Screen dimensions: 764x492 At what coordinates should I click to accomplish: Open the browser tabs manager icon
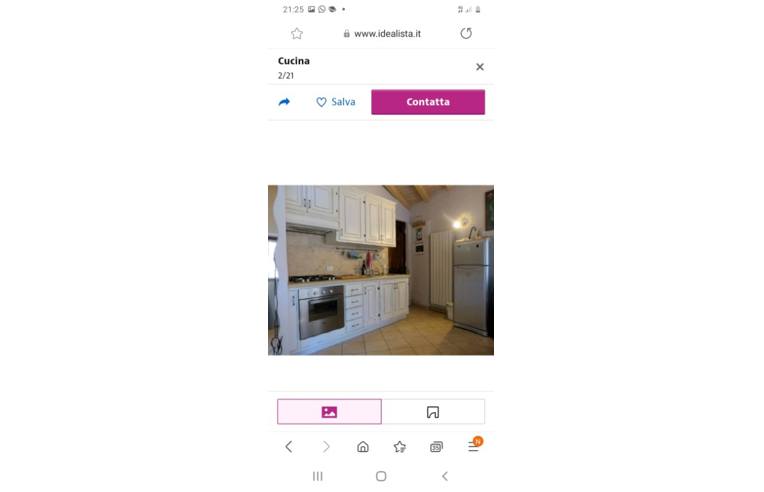[437, 447]
